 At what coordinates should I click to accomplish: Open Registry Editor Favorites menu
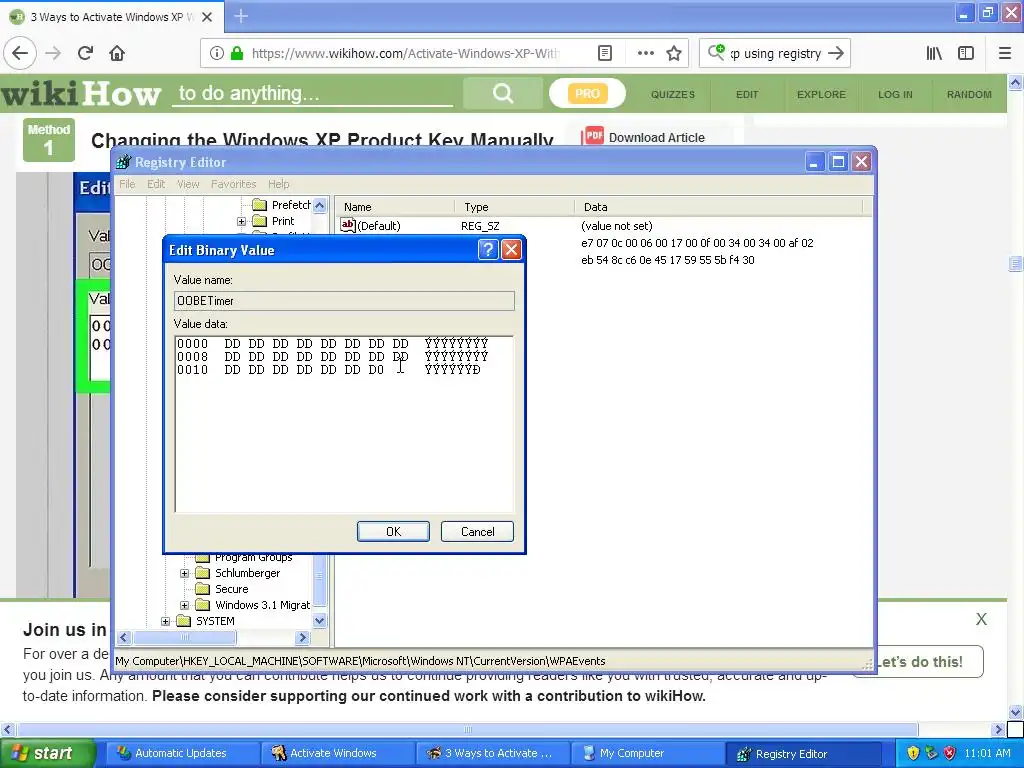pos(233,184)
